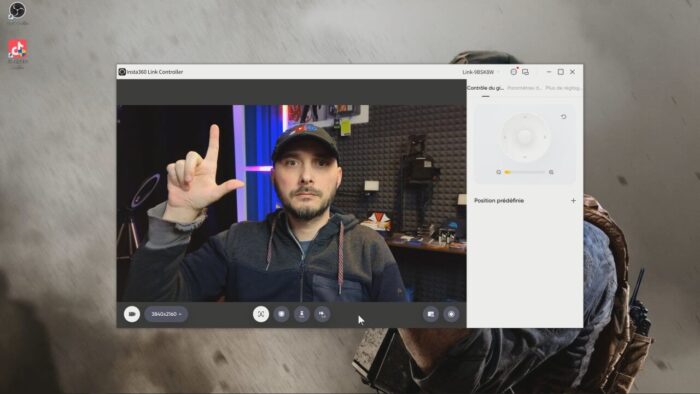
Task: Click the record button in bottom toolbar
Action: click(x=451, y=314)
